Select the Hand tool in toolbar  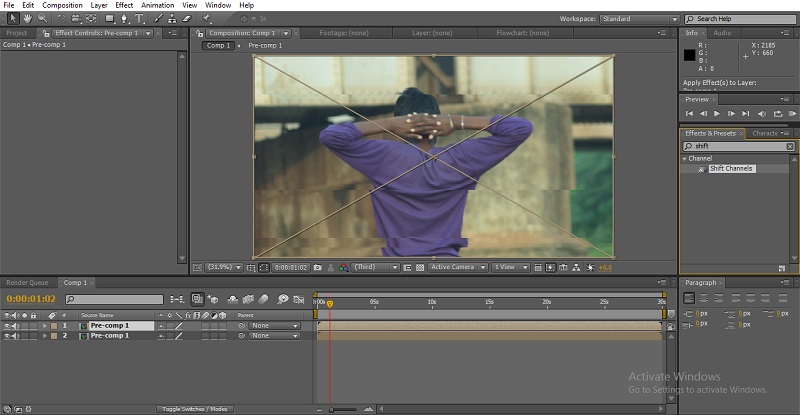tap(26, 19)
